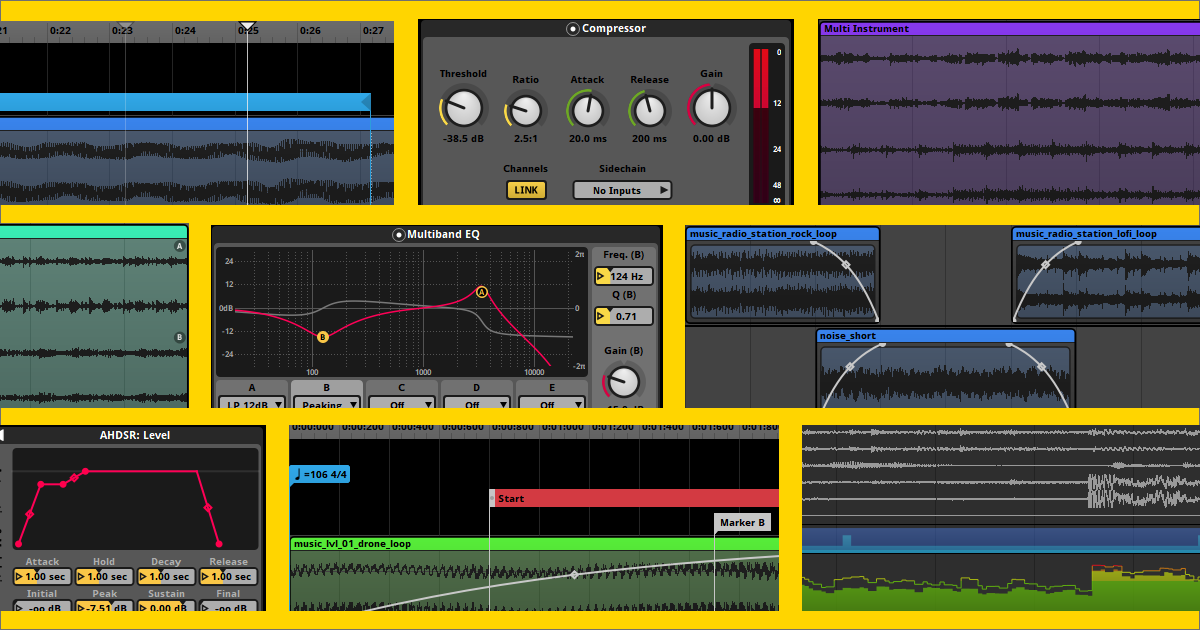Screen dimensions: 1200x630
Task: Toggle the Compressor bypass indicator
Action: point(573,29)
